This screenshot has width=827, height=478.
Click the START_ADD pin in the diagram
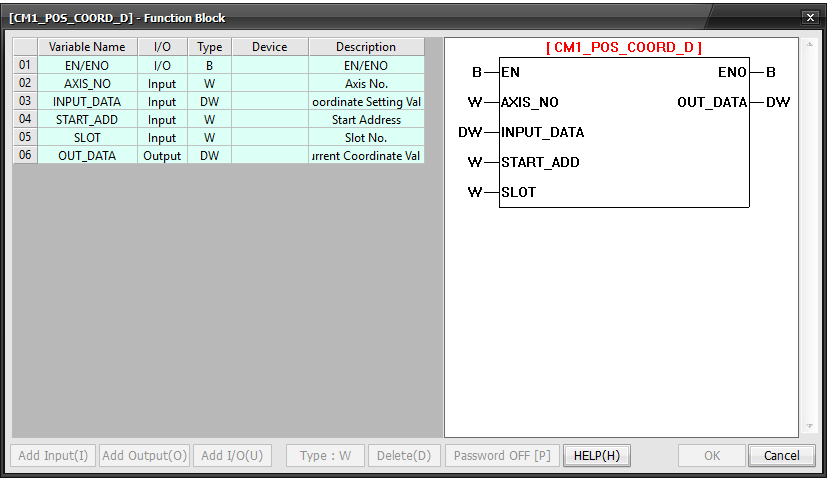click(x=541, y=162)
